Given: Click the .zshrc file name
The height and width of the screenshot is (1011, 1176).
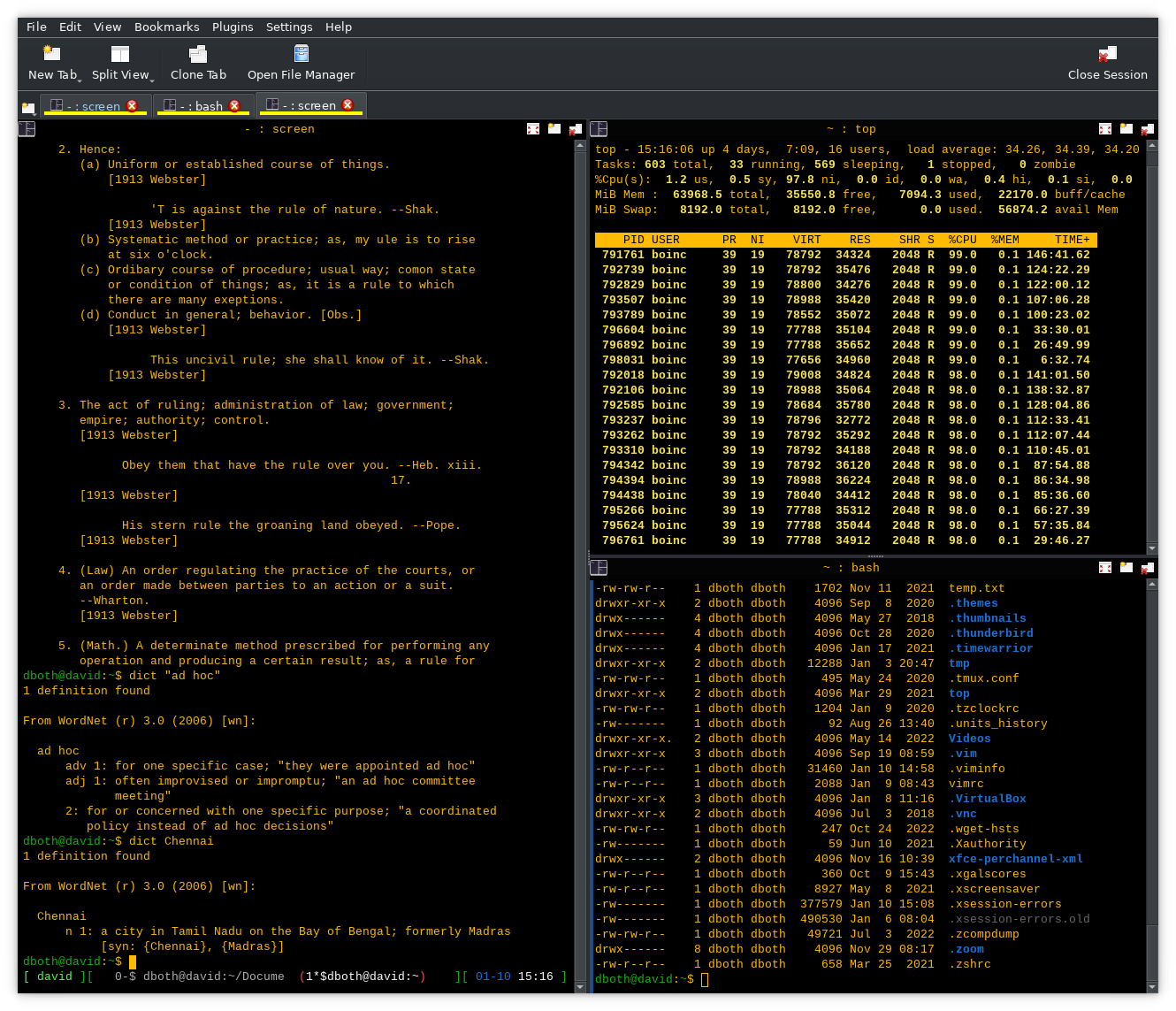Looking at the screenshot, I should point(969,964).
